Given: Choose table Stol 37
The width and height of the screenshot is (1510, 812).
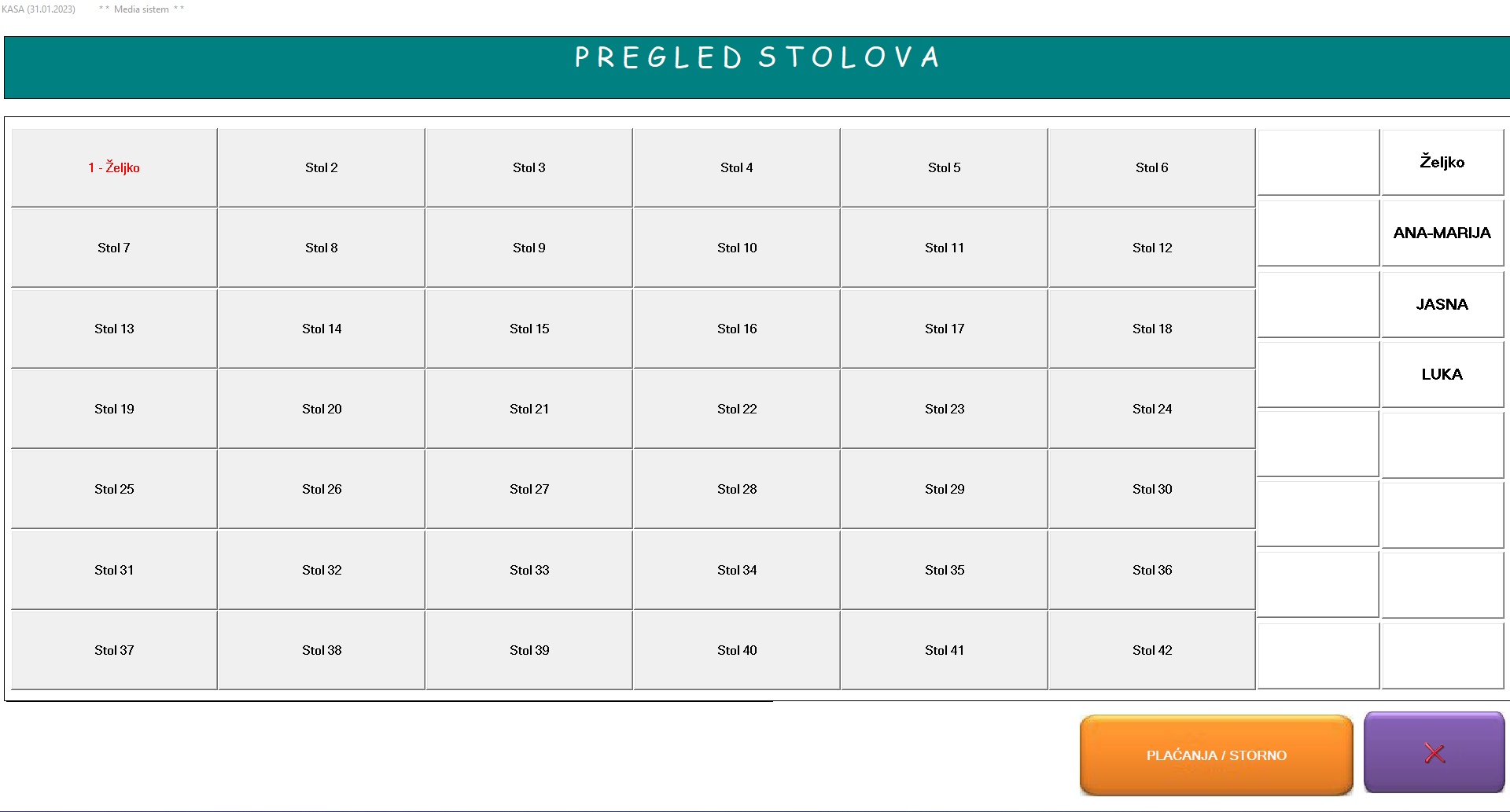Looking at the screenshot, I should click(114, 650).
